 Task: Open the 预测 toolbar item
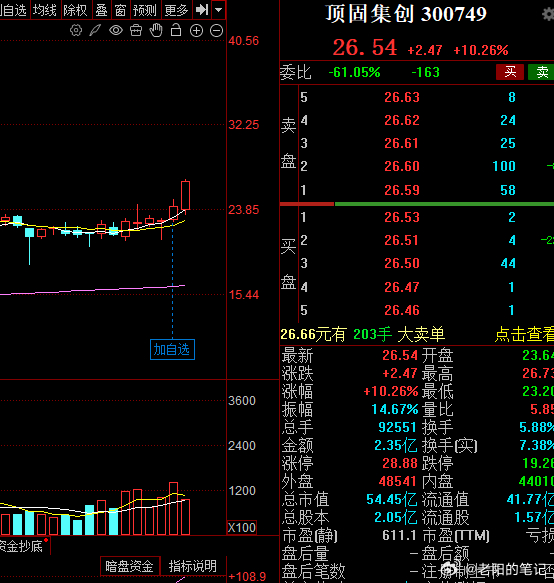coord(145,10)
